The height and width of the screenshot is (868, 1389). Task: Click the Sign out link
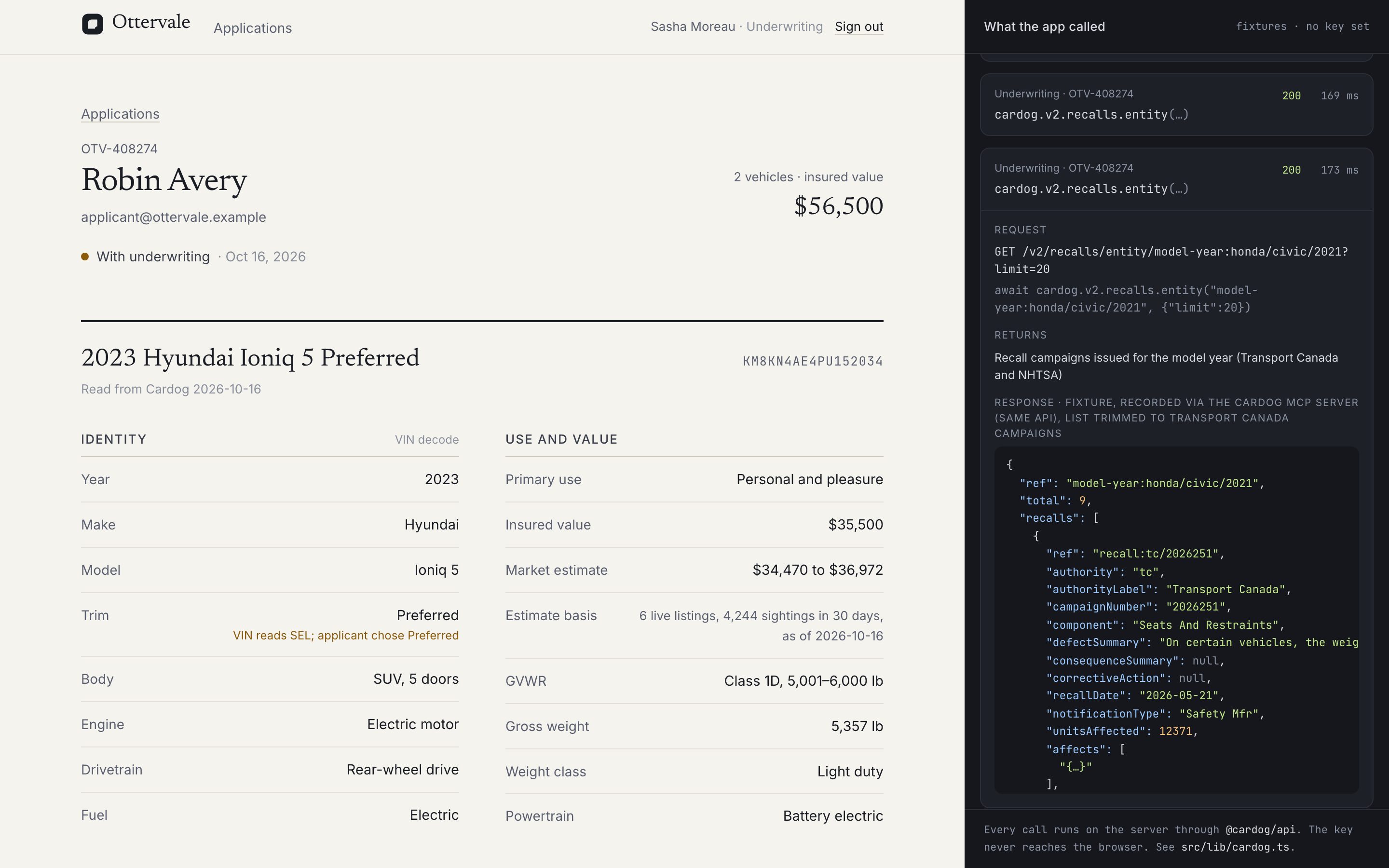click(x=858, y=27)
